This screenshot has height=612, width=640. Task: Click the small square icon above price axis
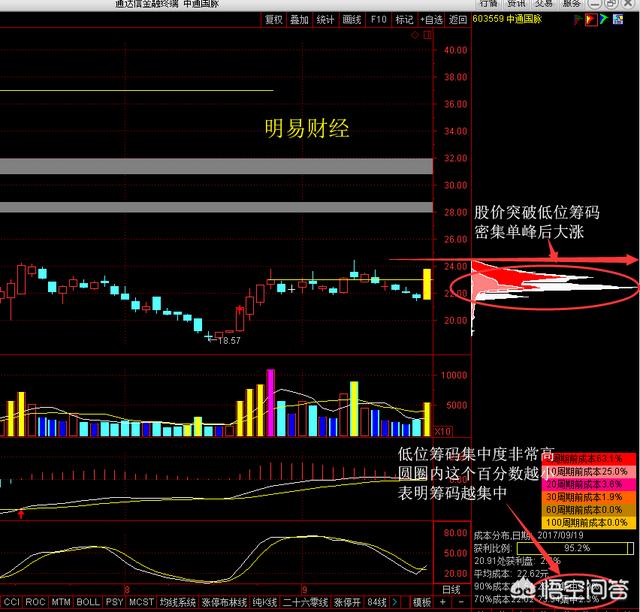[x=427, y=35]
